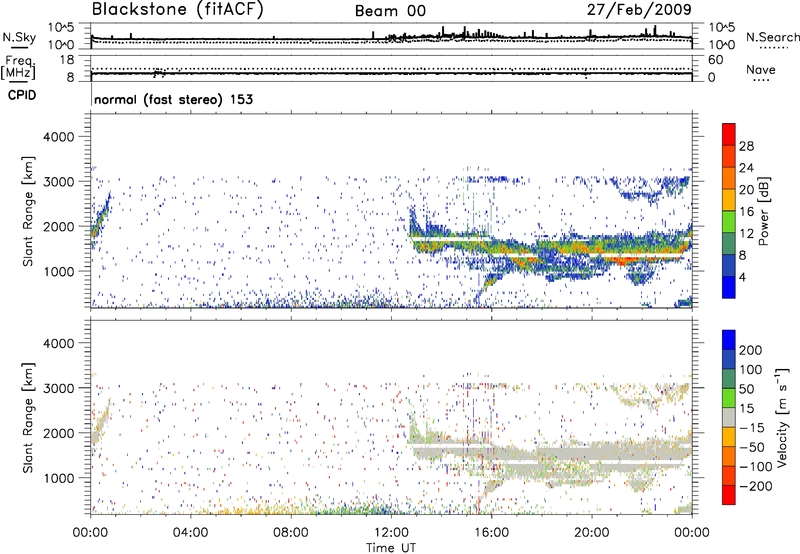Click the "Beam 00" header label
Viewport: 800px width, 554px height.
(390, 11)
